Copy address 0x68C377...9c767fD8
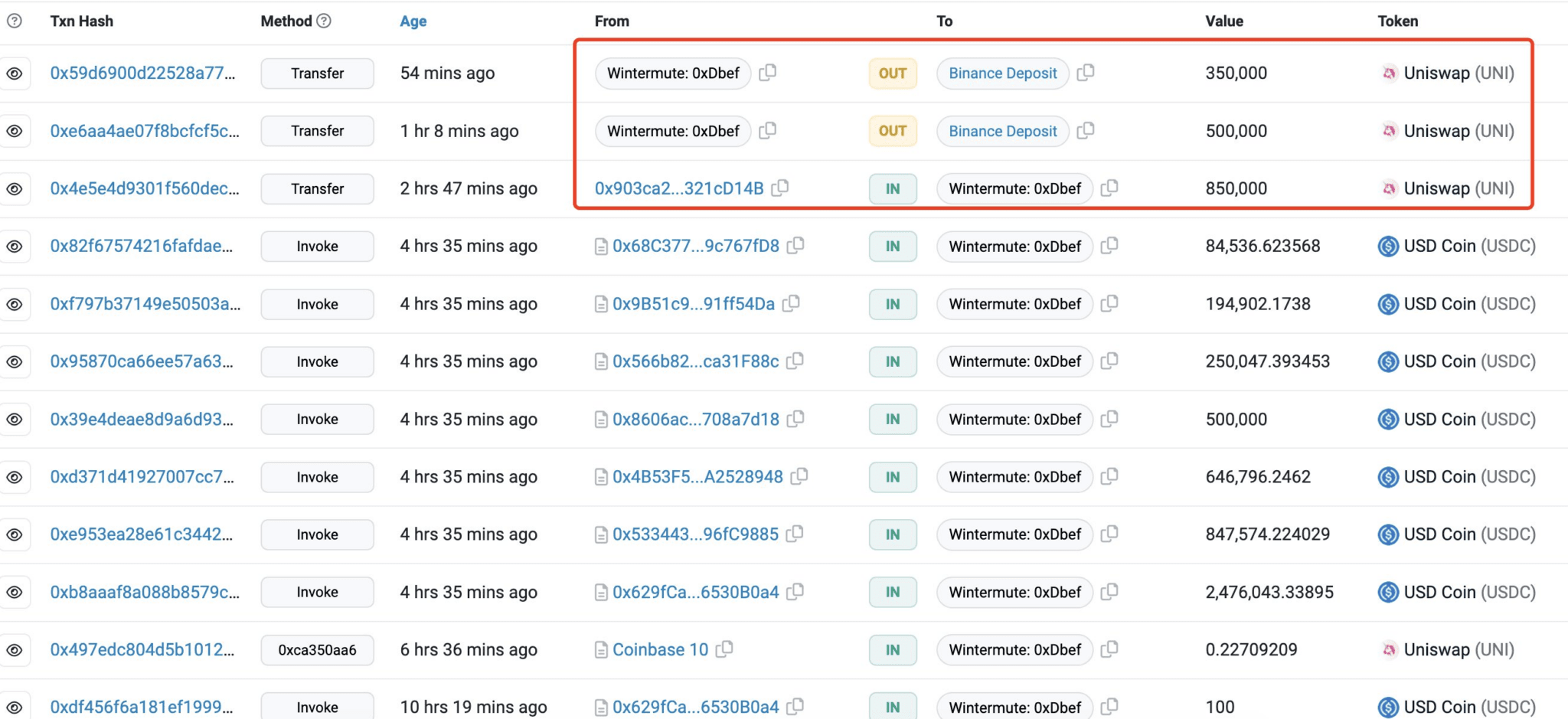The image size is (1568, 719). point(796,245)
